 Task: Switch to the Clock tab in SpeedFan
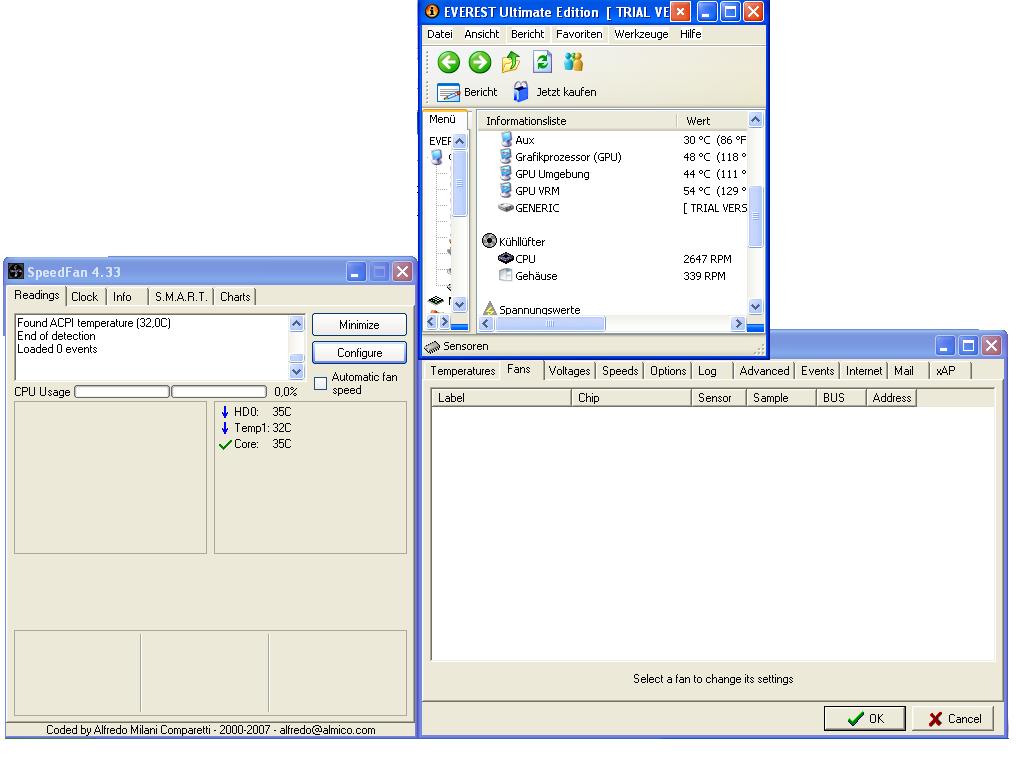click(x=85, y=296)
